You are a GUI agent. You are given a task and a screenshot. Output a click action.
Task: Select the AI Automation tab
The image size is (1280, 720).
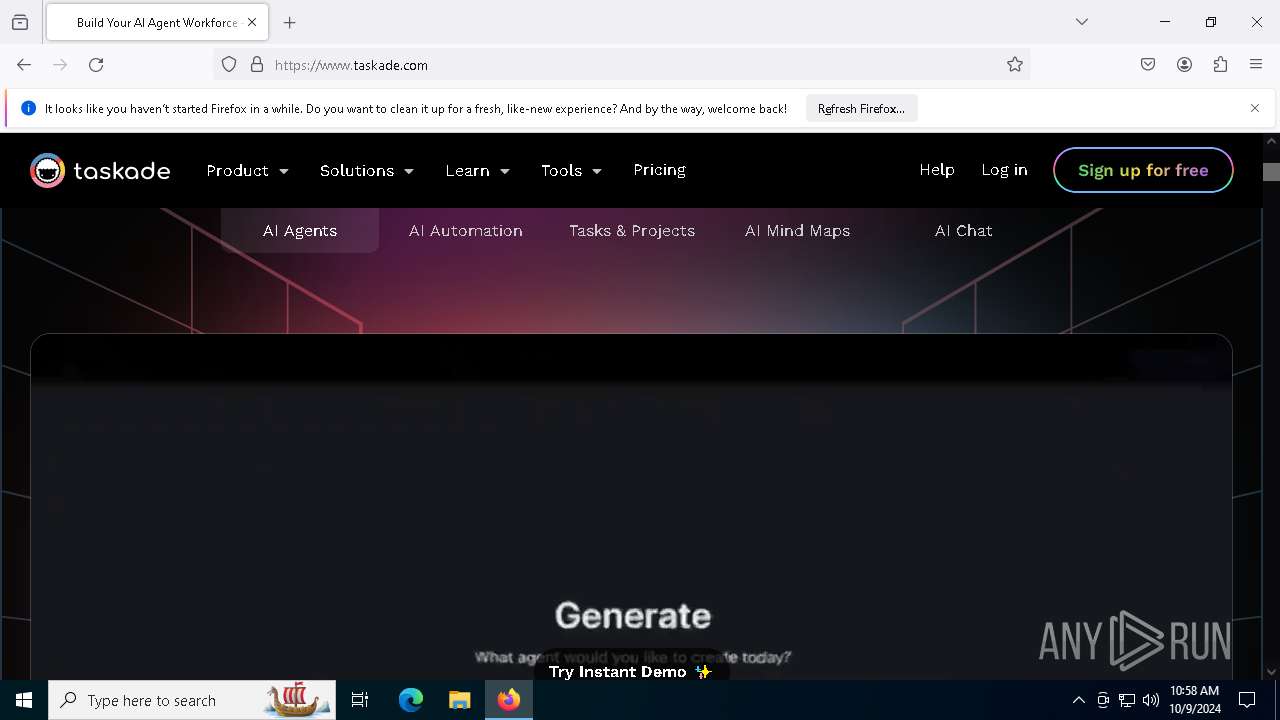[465, 231]
